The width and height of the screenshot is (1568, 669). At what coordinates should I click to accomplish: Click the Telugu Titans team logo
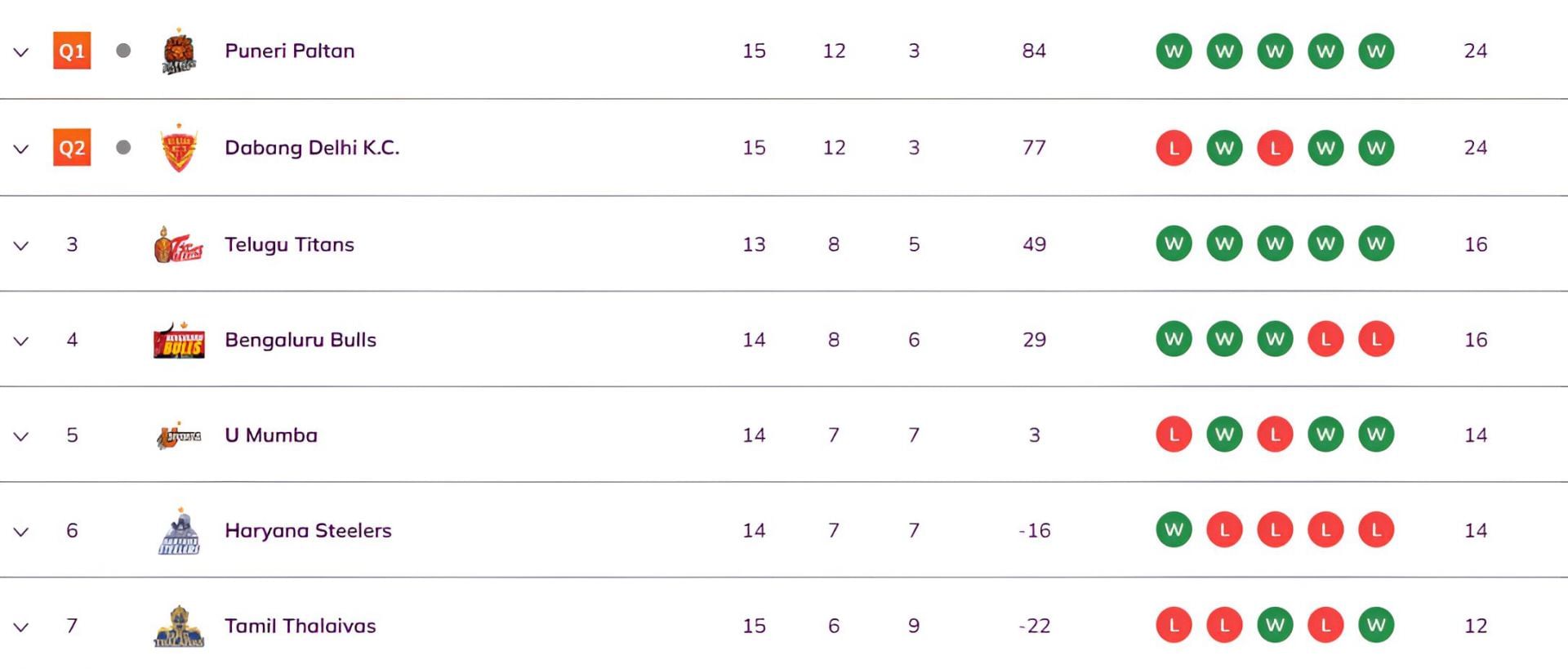179,245
